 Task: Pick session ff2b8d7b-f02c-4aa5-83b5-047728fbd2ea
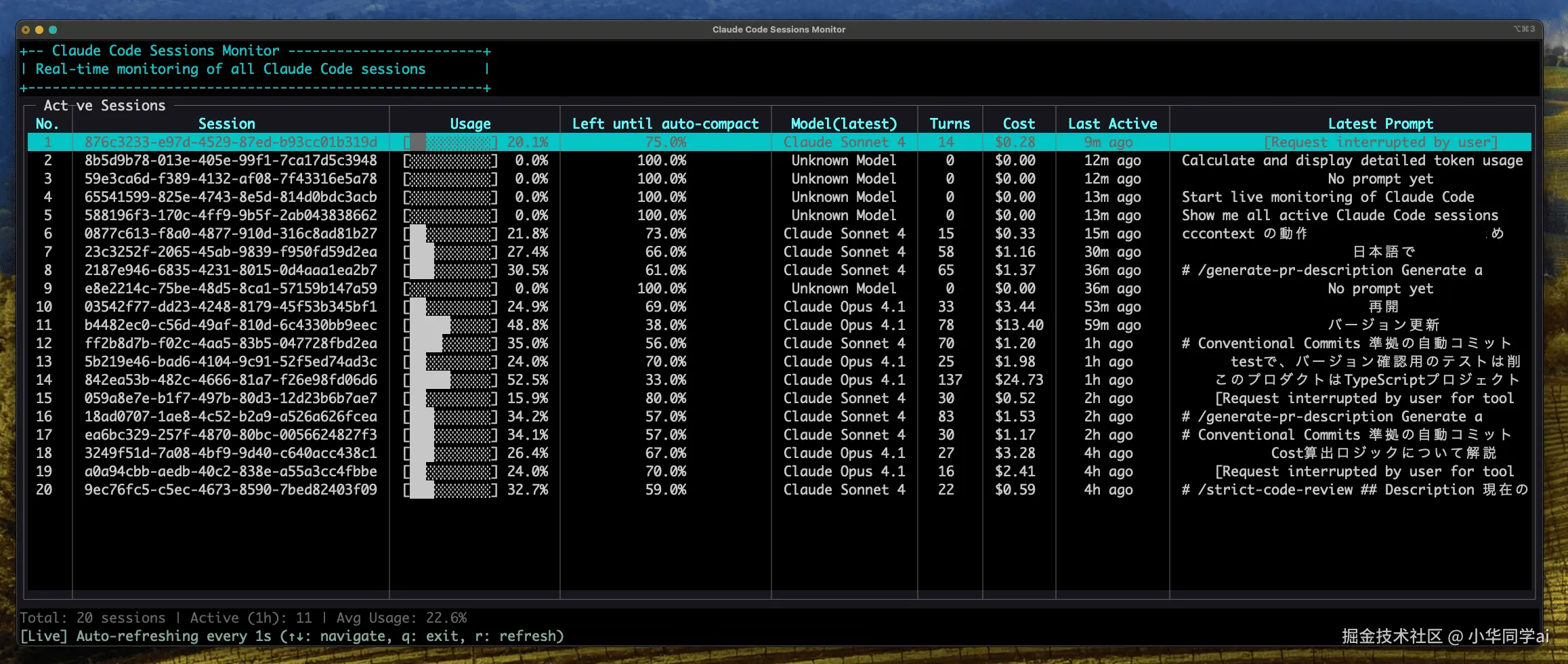pos(779,344)
